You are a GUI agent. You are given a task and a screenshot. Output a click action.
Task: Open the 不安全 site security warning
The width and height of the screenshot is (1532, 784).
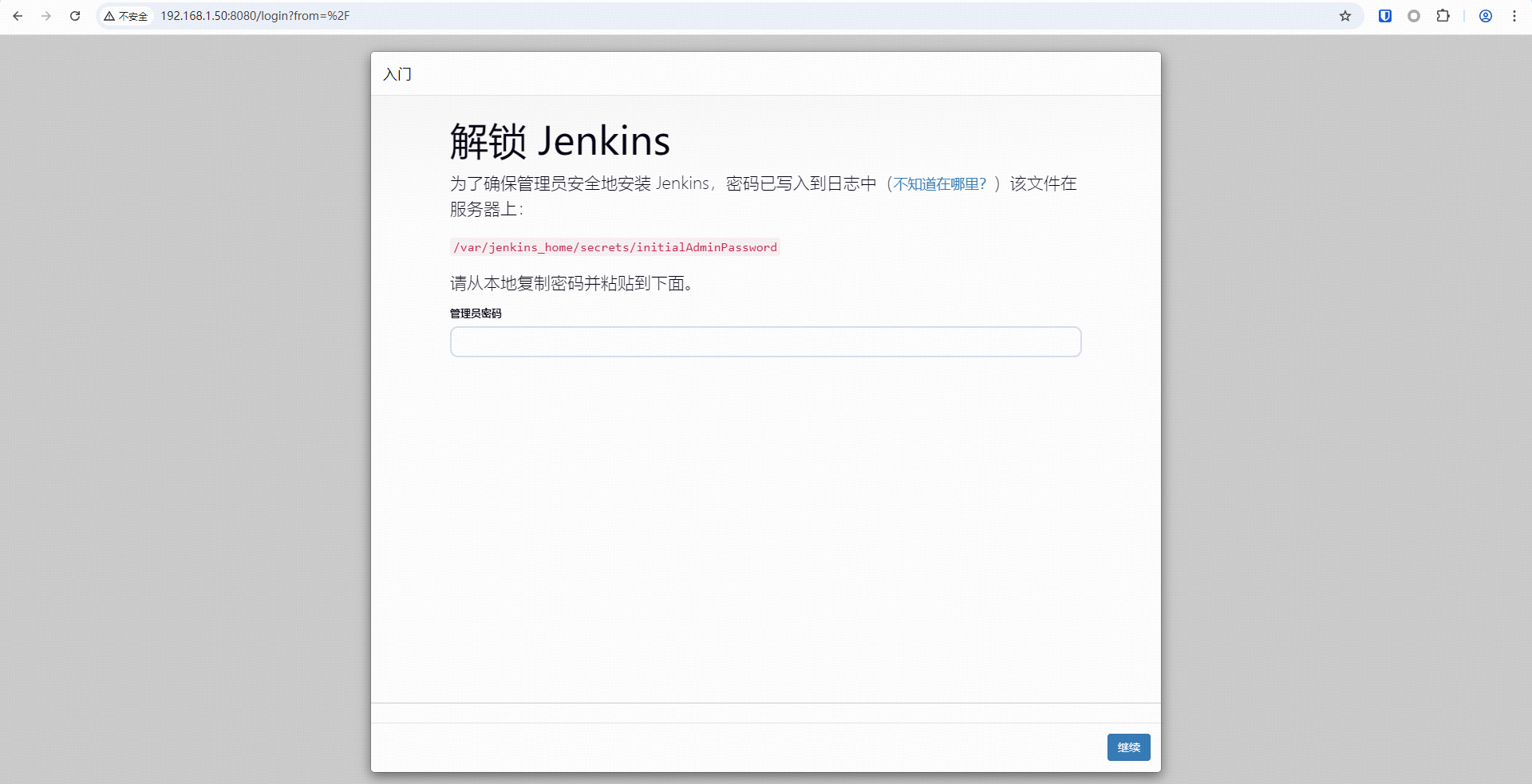pyautogui.click(x=126, y=16)
